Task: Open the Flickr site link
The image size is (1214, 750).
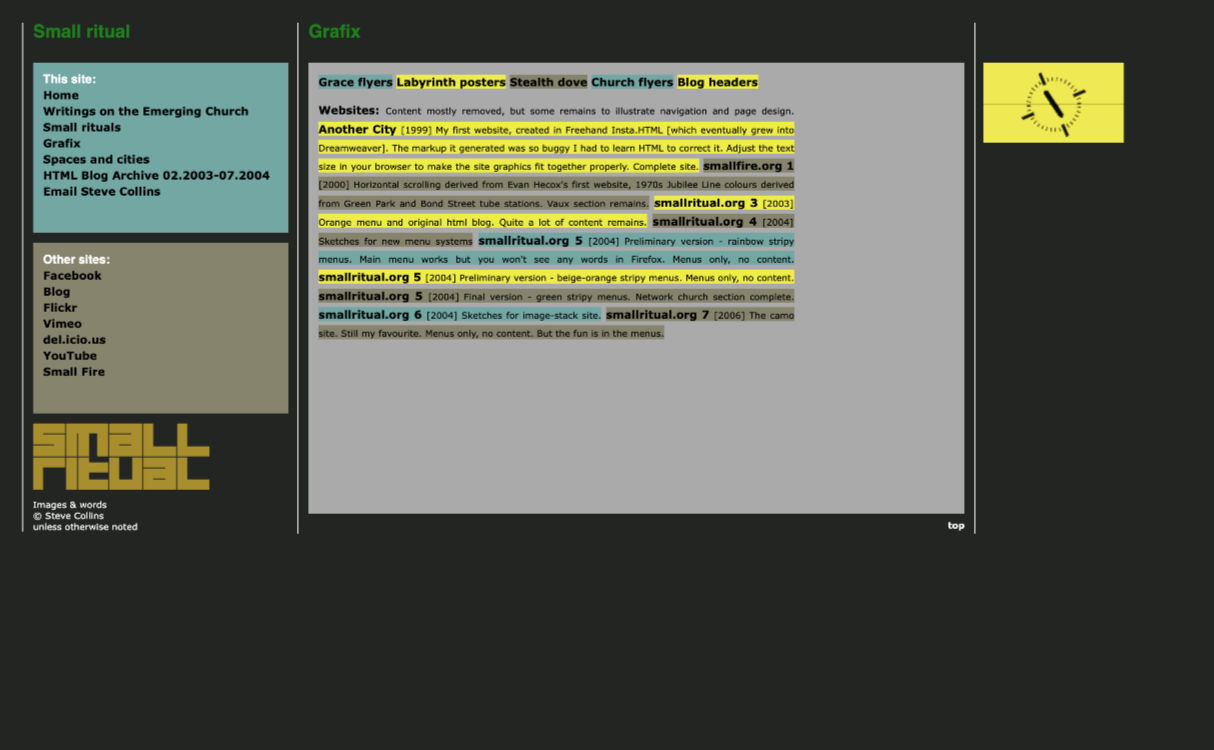Action: [x=60, y=308]
